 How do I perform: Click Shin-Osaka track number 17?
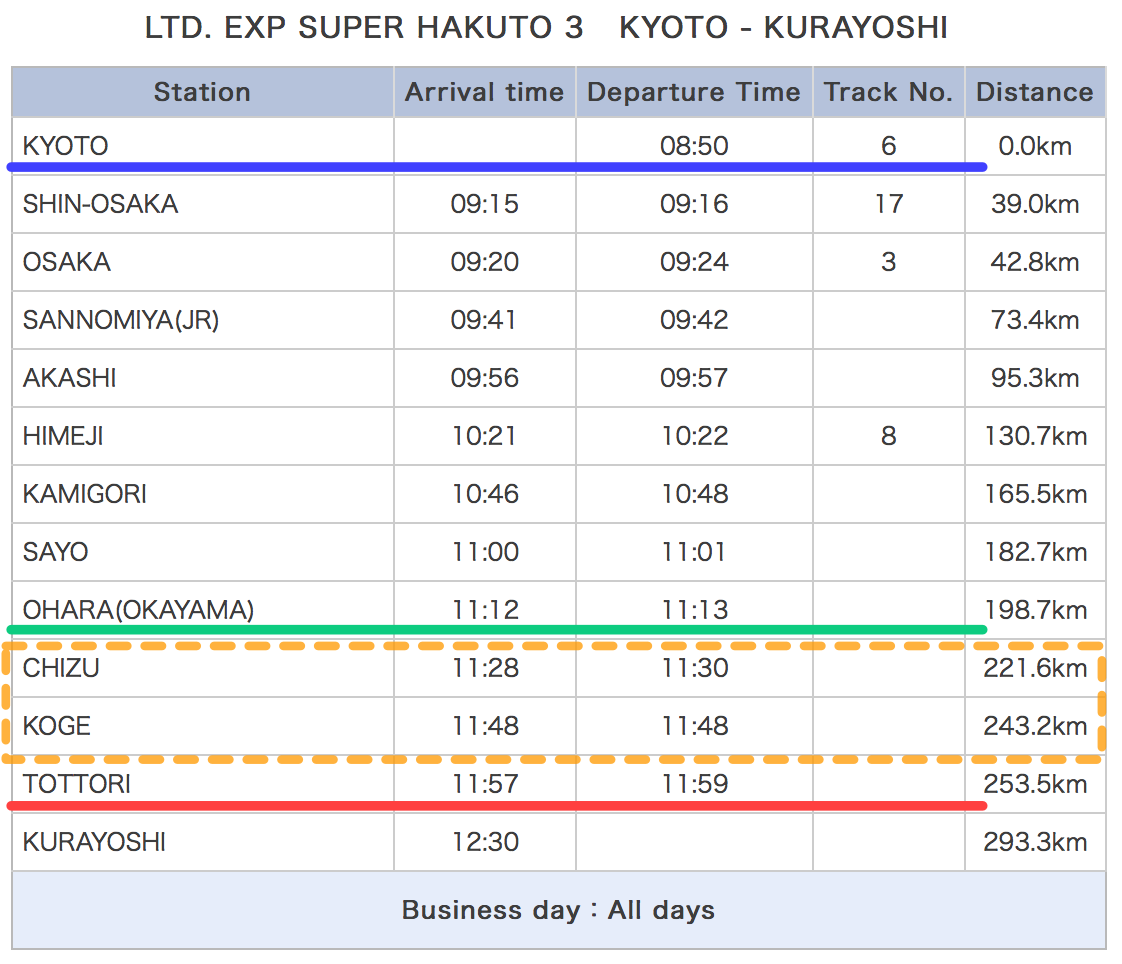[889, 204]
